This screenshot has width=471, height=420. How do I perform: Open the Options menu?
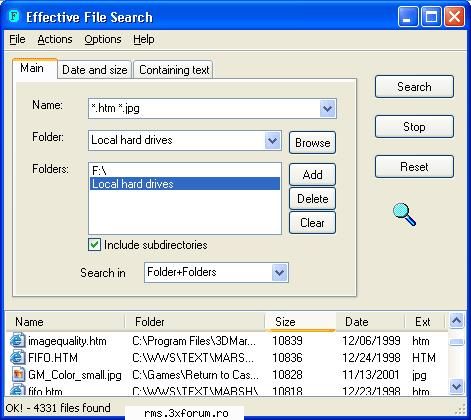pos(103,39)
